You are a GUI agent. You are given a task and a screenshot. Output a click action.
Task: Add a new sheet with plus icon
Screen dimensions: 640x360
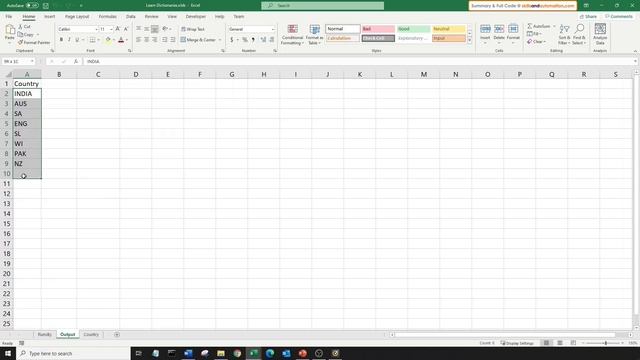click(117, 334)
